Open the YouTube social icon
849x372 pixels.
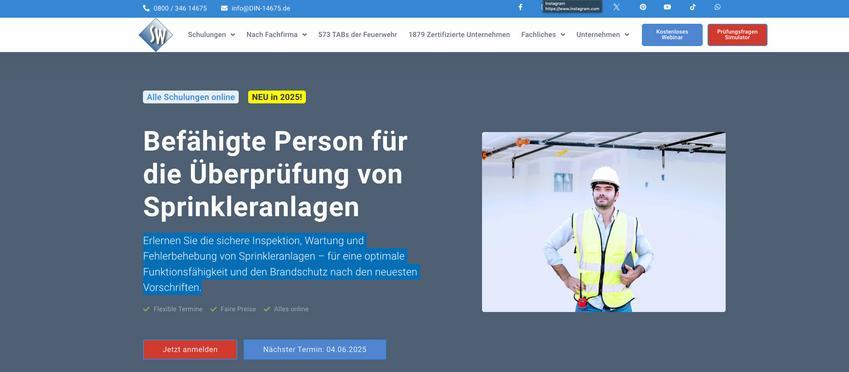[x=667, y=8]
